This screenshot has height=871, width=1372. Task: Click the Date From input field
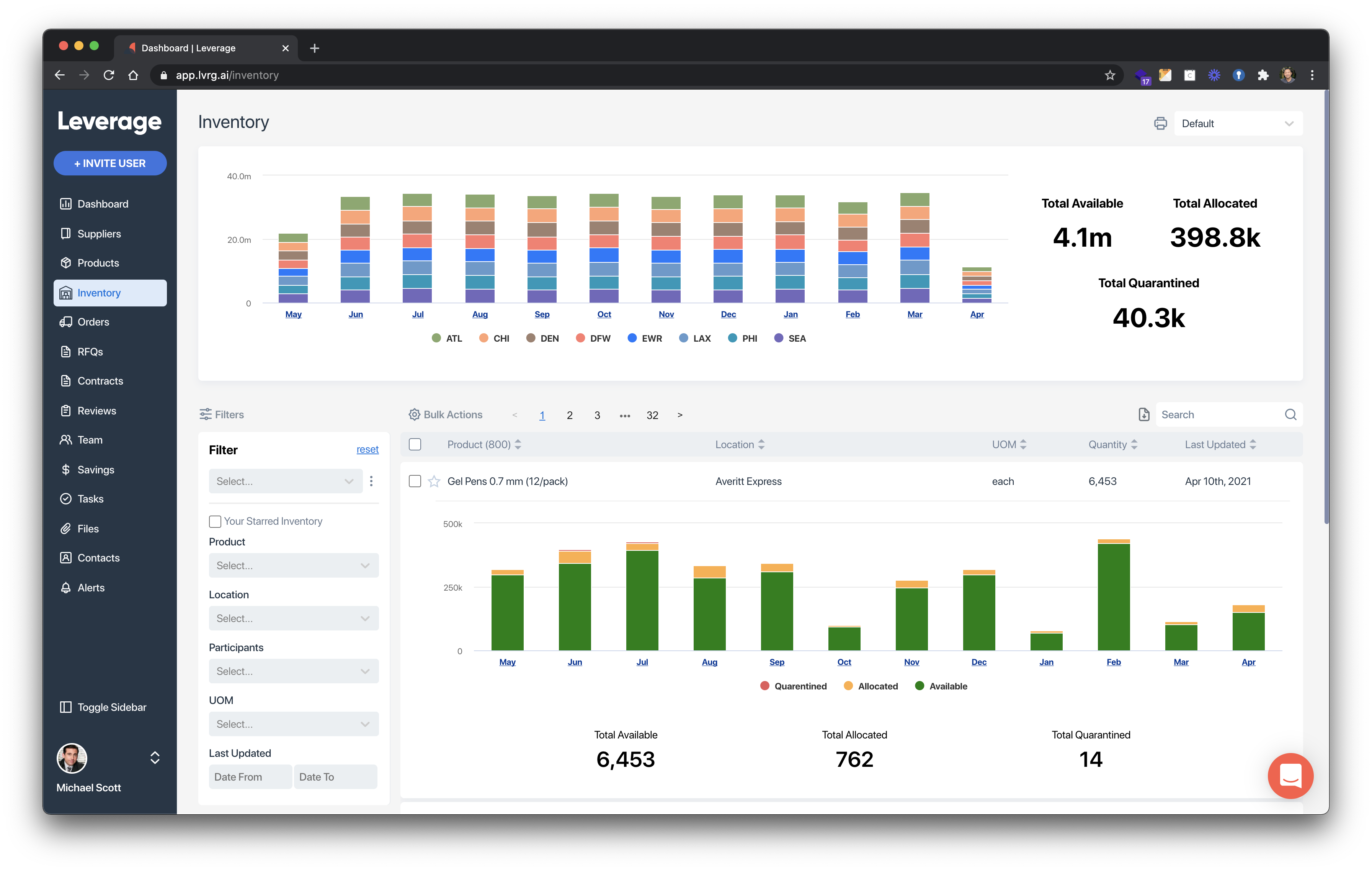pyautogui.click(x=250, y=777)
